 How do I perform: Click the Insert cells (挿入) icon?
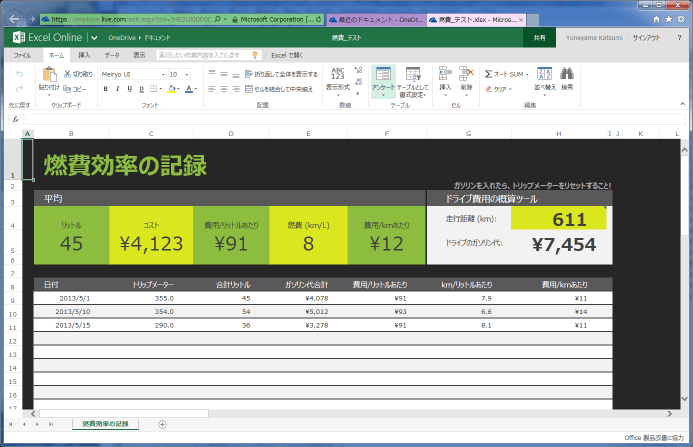tap(444, 75)
